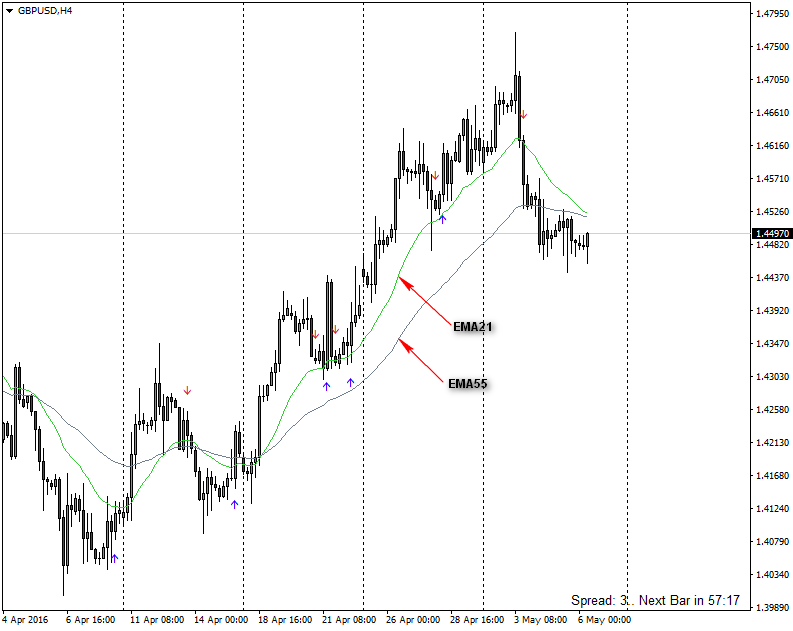Select the EMA21 text label

pos(472,327)
